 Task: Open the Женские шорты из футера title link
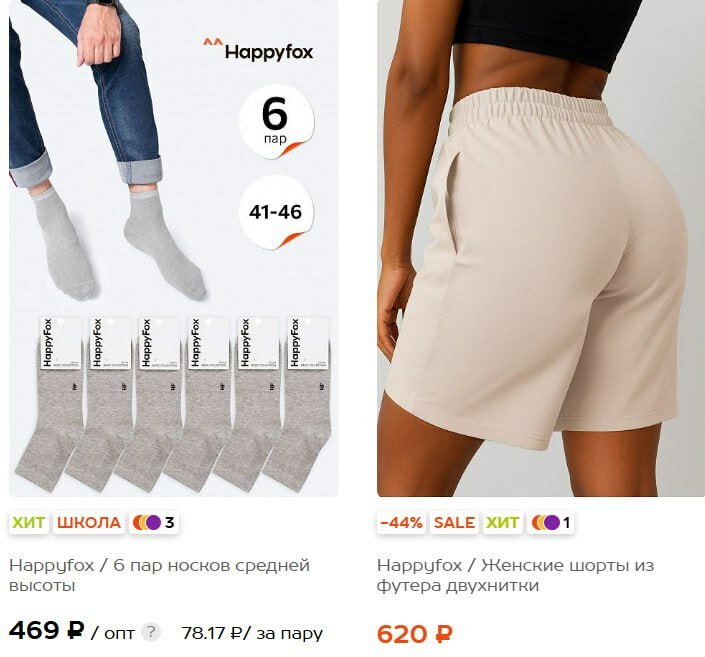tap(516, 575)
